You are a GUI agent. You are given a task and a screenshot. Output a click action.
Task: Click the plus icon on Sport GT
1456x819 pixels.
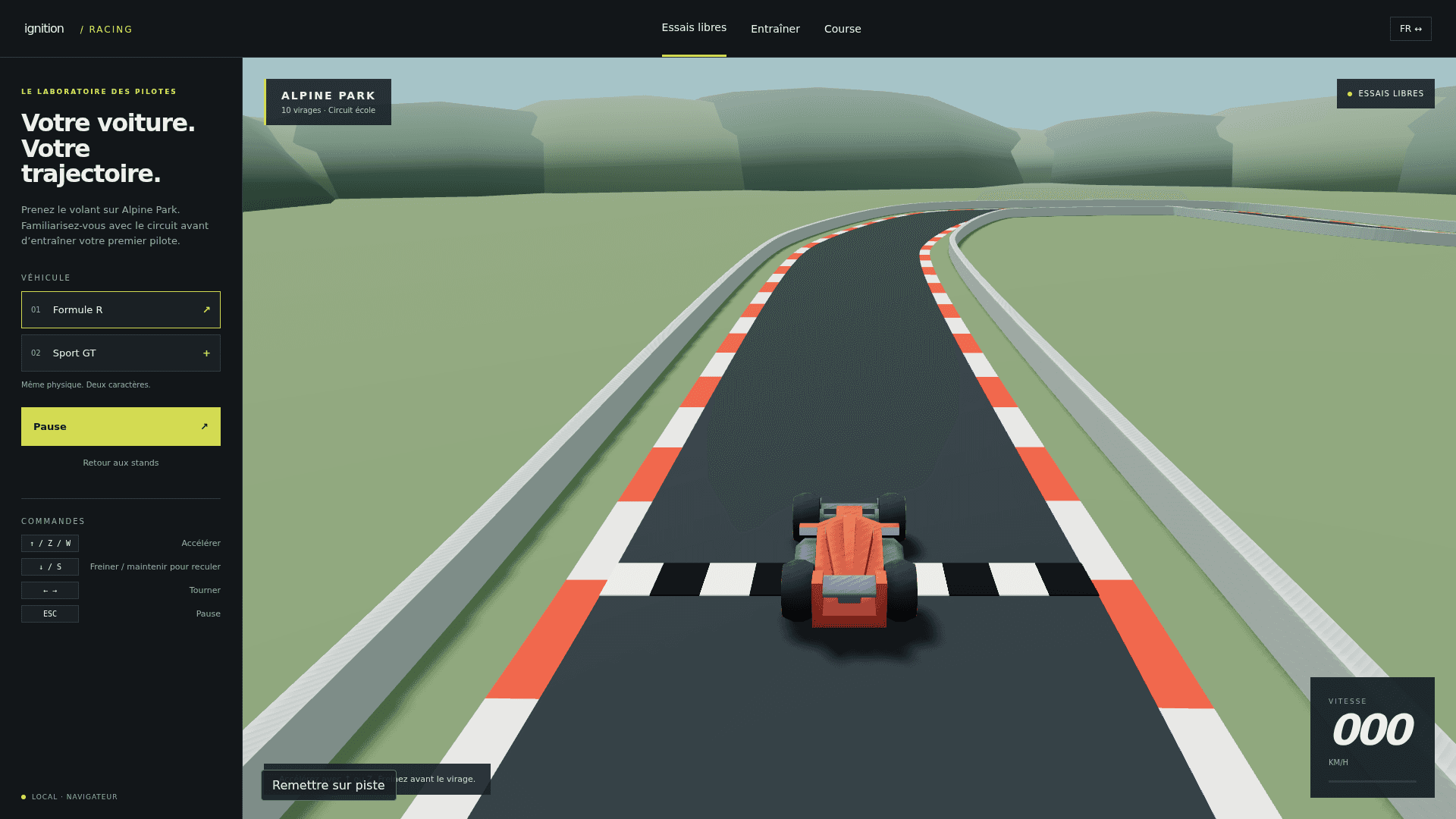[206, 353]
